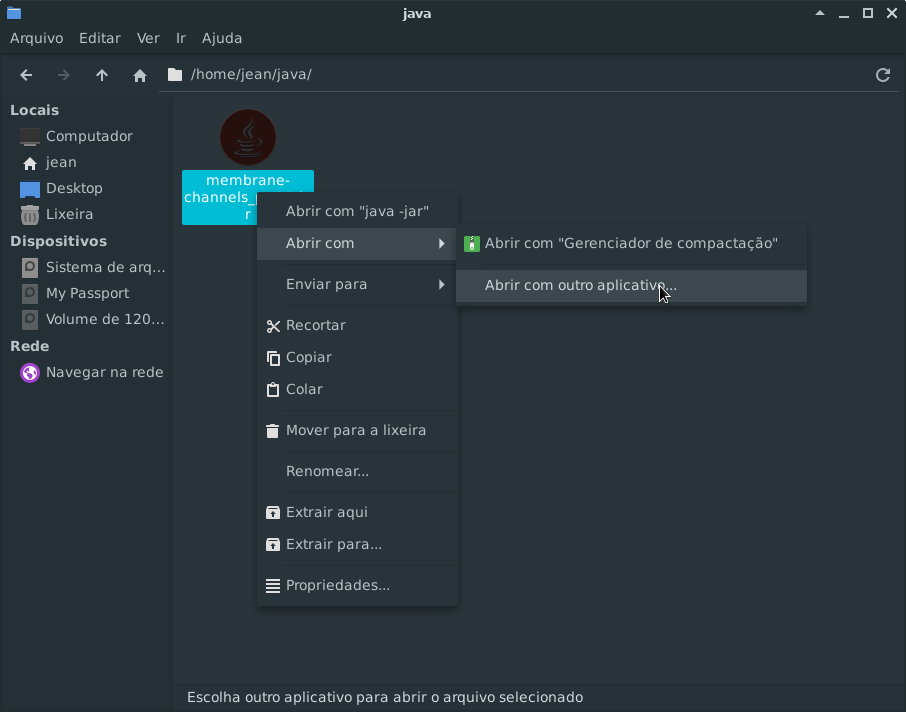
Task: Click Recortar in the context menu
Action: [x=315, y=325]
